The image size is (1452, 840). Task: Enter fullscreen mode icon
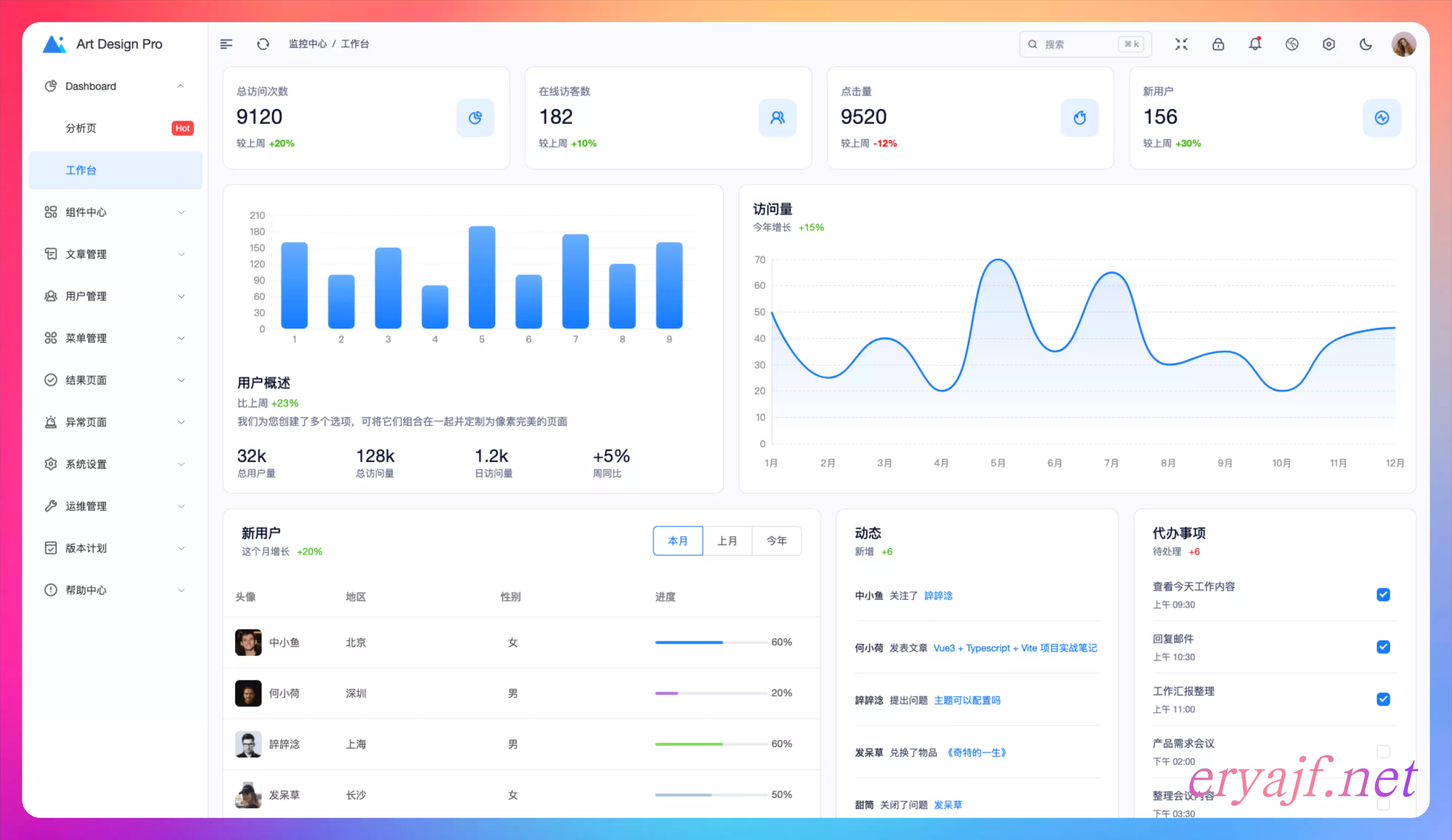tap(1181, 44)
